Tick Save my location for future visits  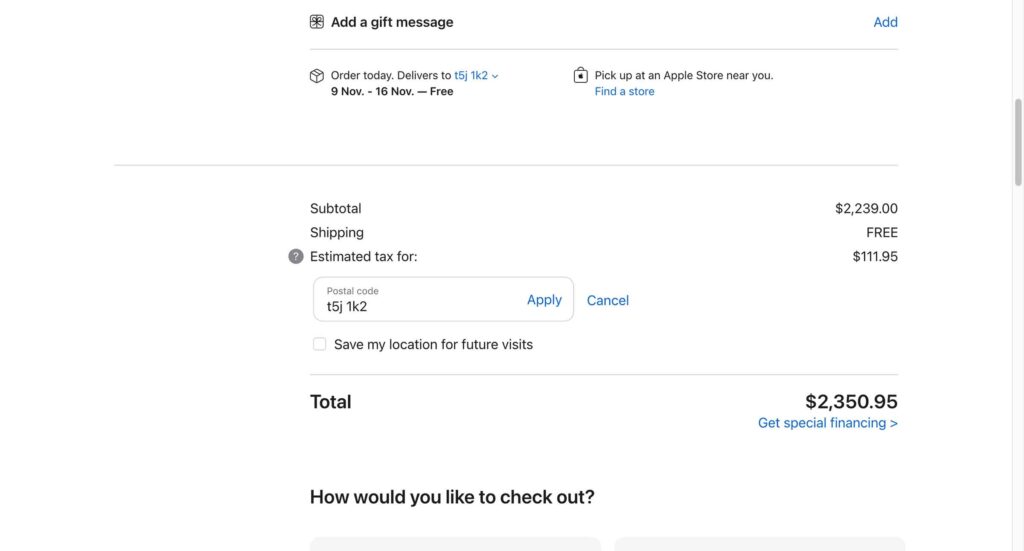[320, 344]
